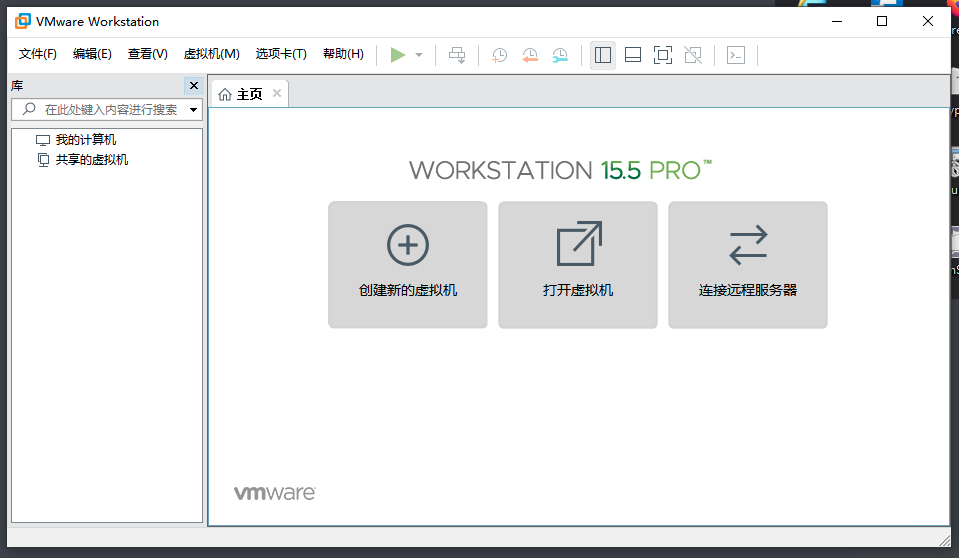Enter full screen mode icon
Image resolution: width=959 pixels, height=558 pixels.
pos(663,55)
